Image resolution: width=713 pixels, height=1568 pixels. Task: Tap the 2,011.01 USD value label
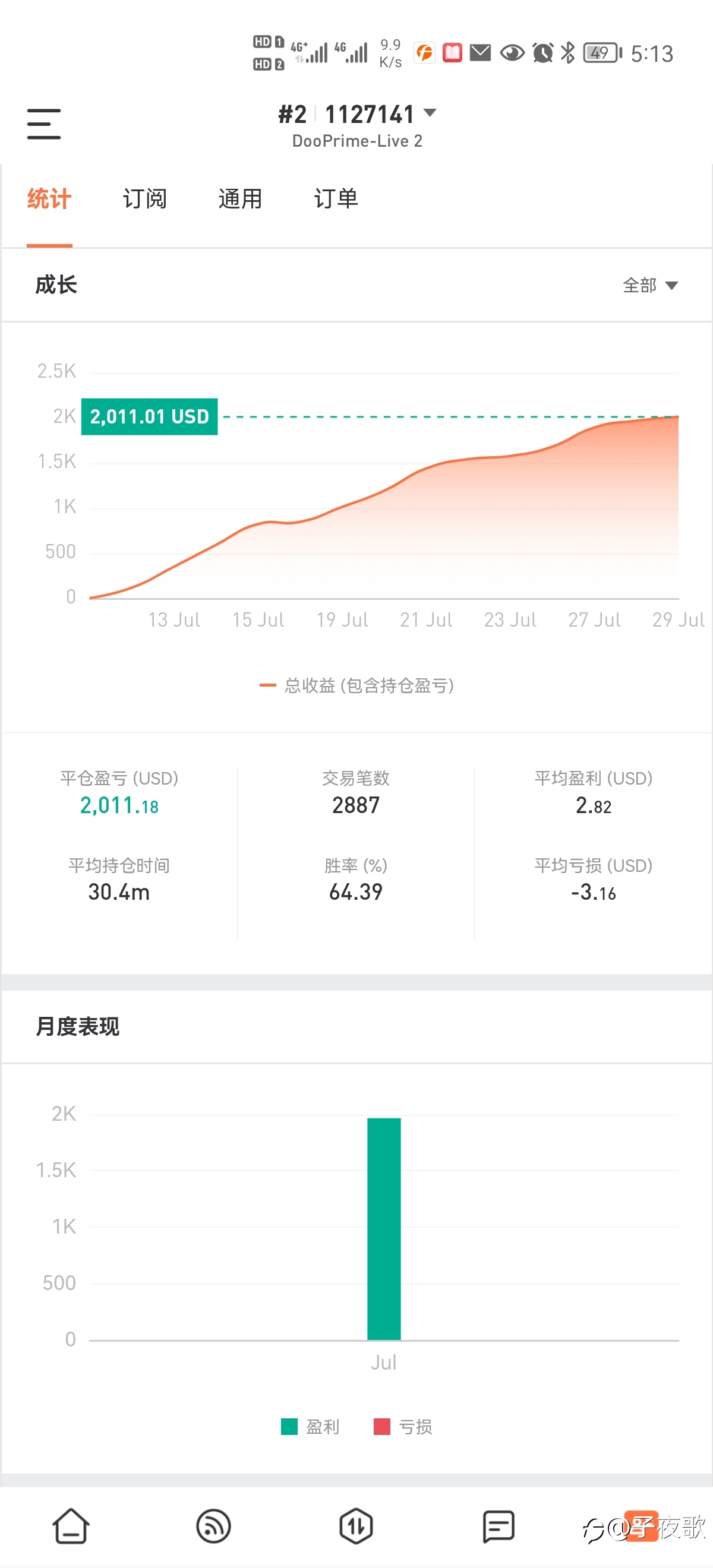[150, 416]
